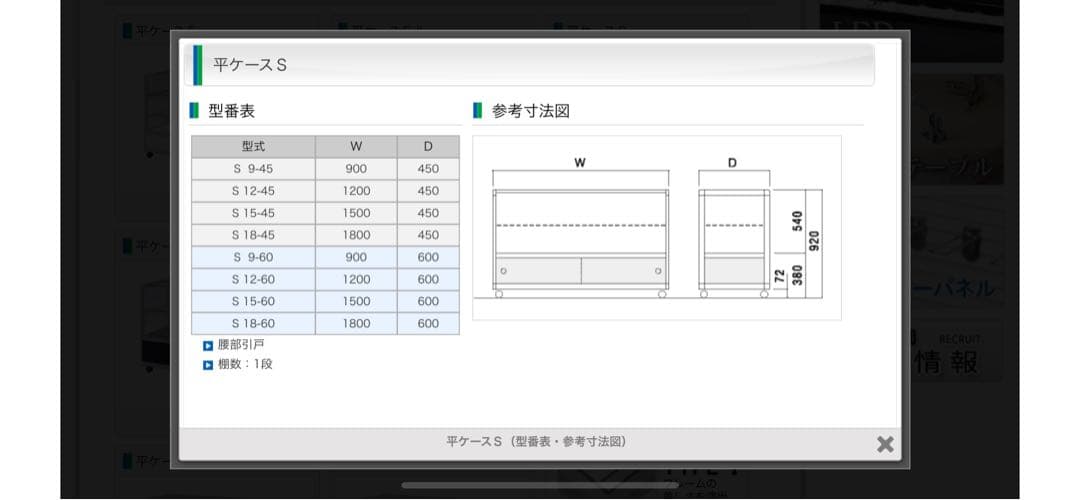Close the 平ケースS lightbox with X
Screen dimensions: 1080x500
click(885, 444)
